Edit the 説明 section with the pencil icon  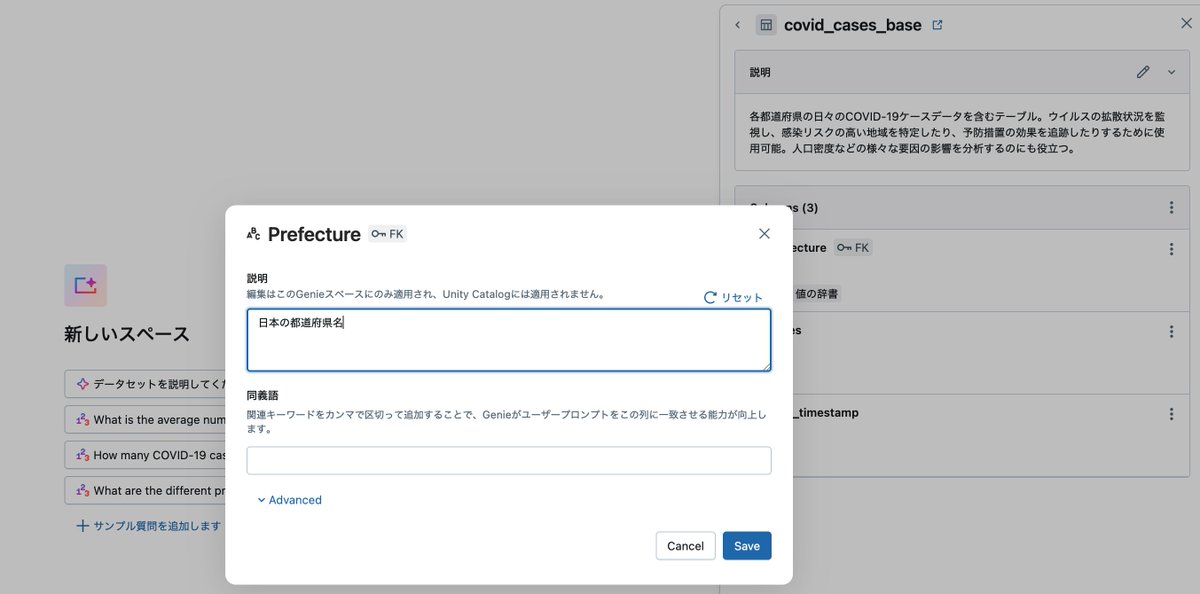1143,71
